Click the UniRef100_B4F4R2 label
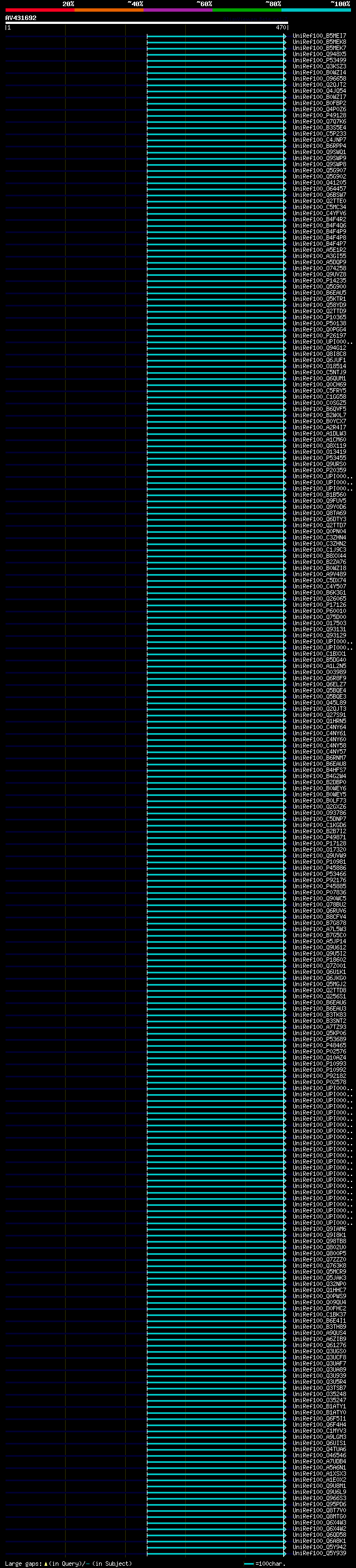The height and width of the screenshot is (1568, 356). pyautogui.click(x=319, y=219)
